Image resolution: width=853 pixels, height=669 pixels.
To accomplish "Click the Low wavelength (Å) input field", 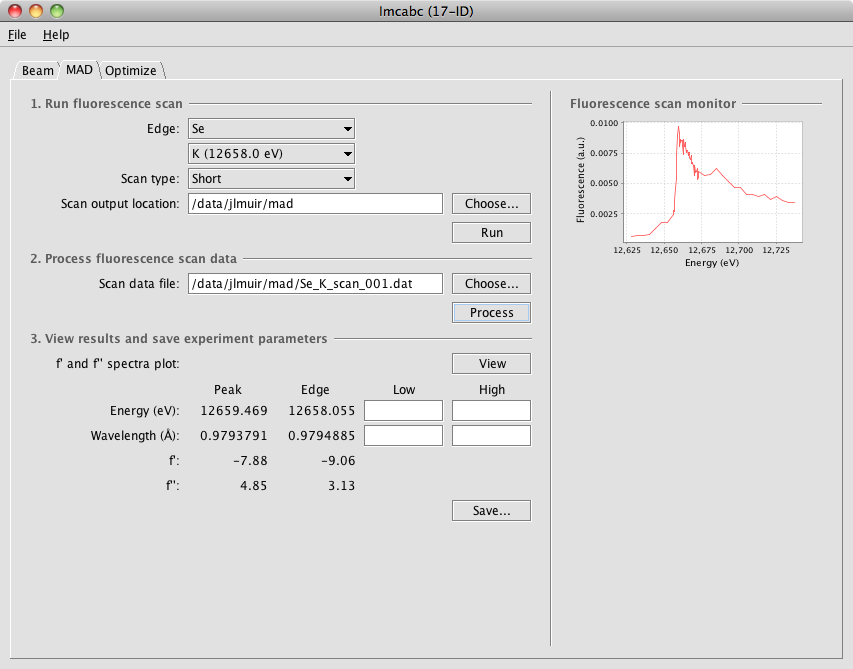I will (403, 436).
